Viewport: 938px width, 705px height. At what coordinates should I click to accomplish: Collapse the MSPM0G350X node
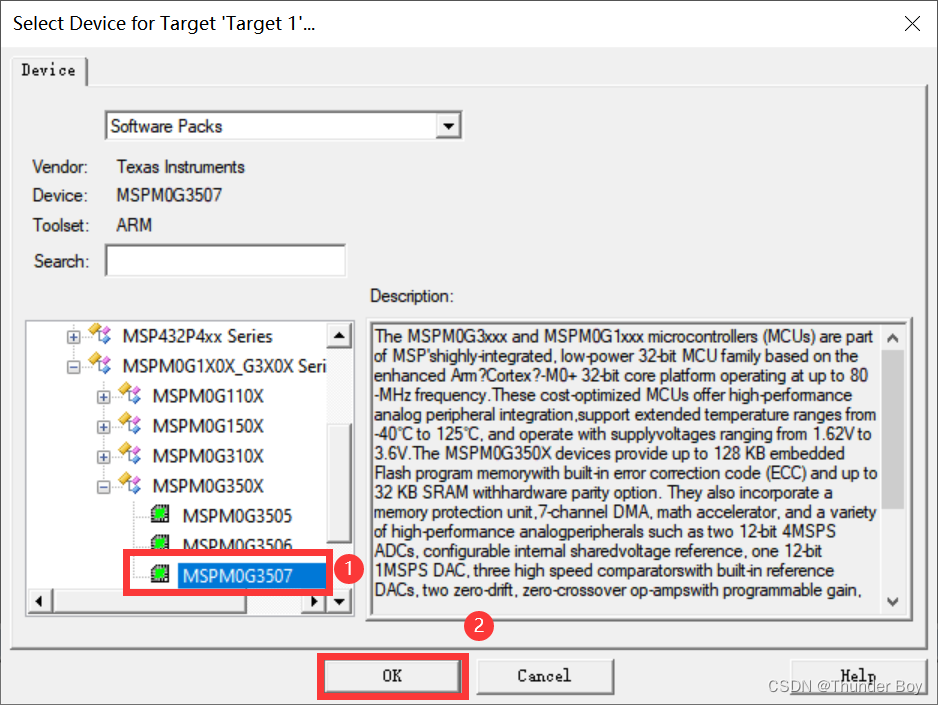[x=103, y=487]
